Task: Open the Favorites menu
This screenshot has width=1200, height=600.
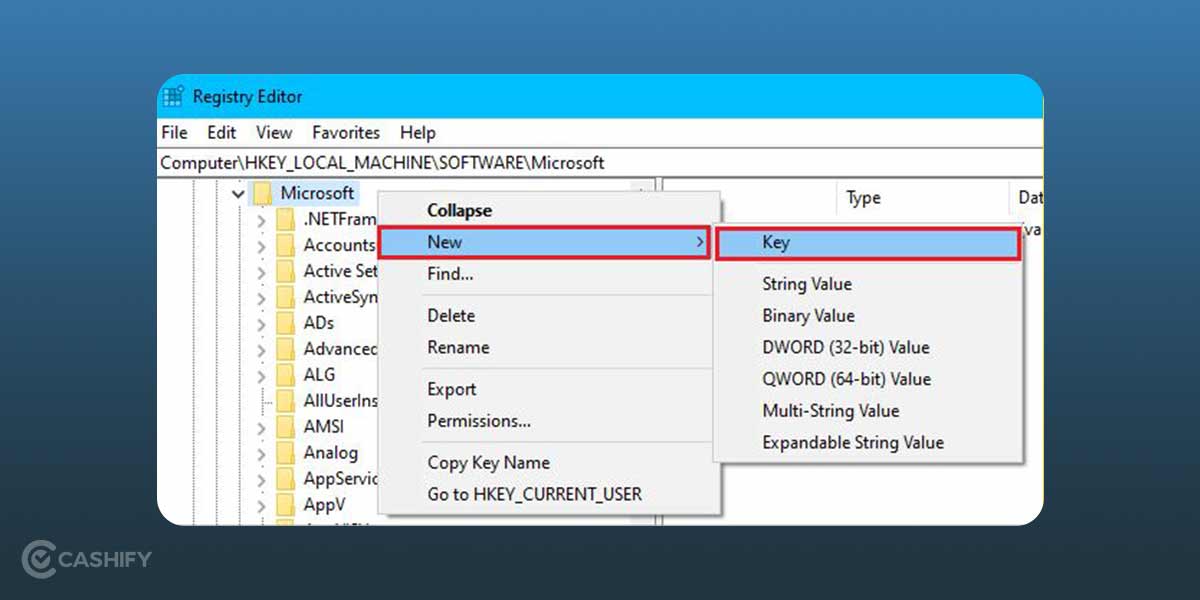Action: tap(346, 132)
